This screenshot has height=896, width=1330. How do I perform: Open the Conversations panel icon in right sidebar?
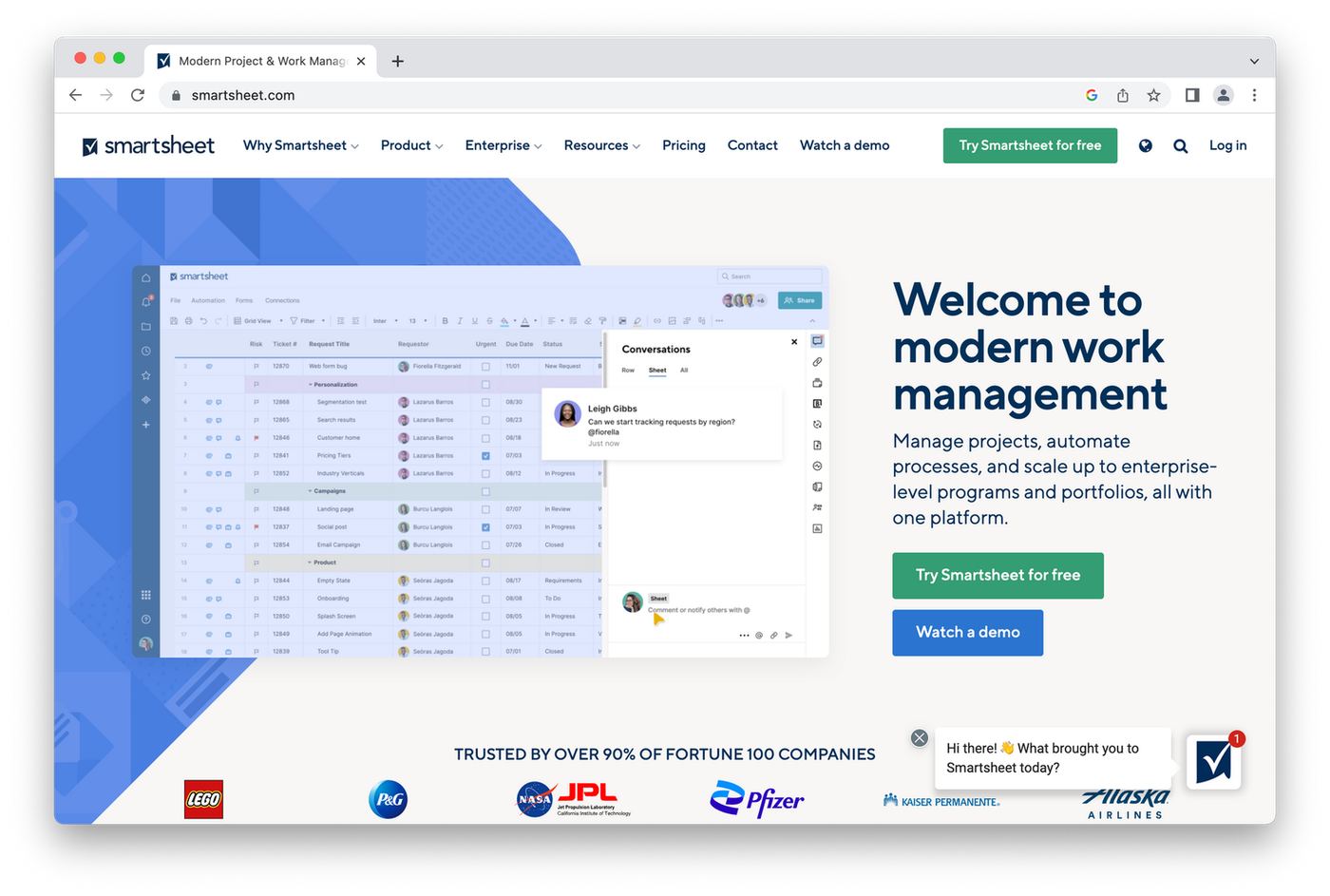[x=817, y=339]
